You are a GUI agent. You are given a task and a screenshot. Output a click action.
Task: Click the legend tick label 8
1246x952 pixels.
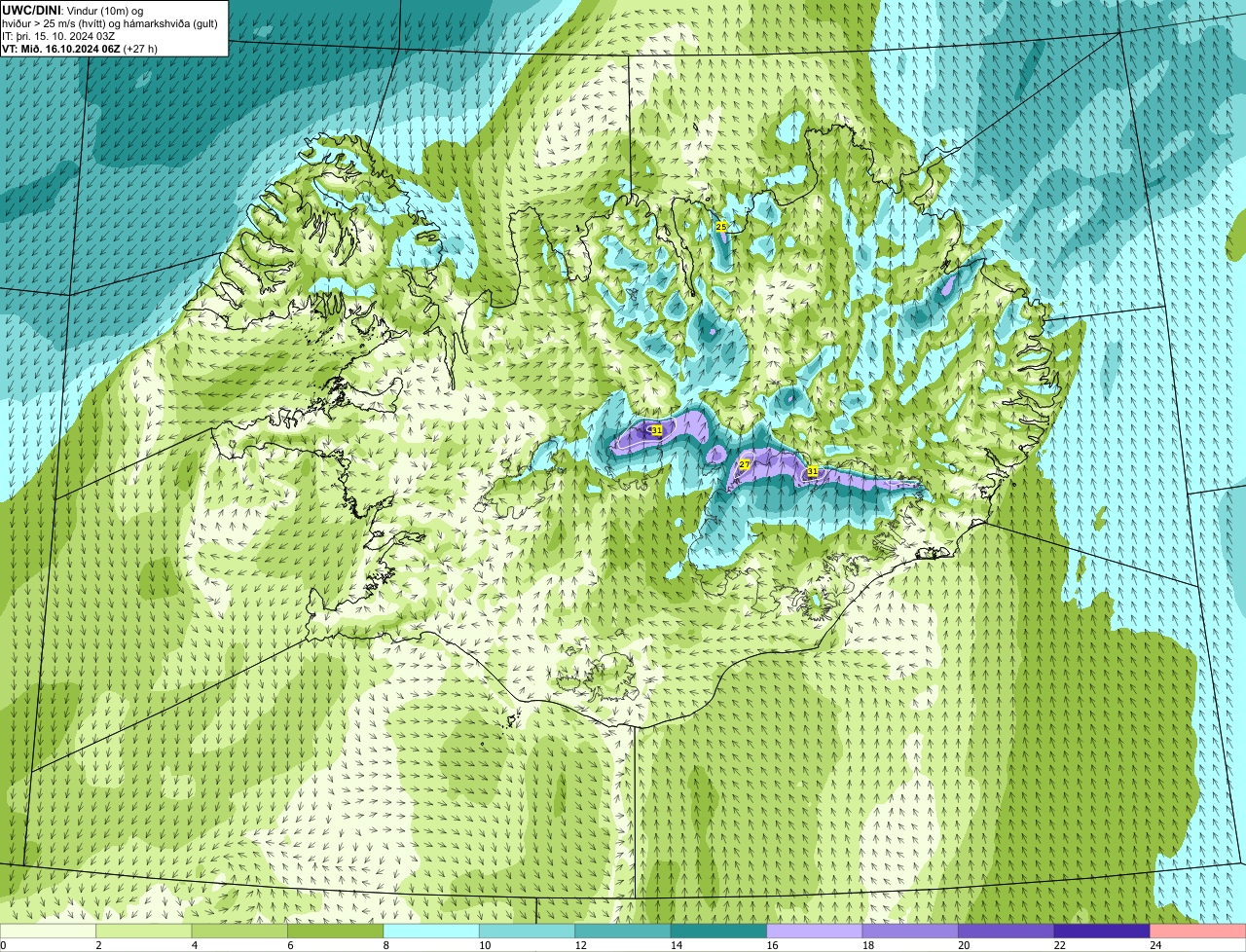click(x=385, y=945)
